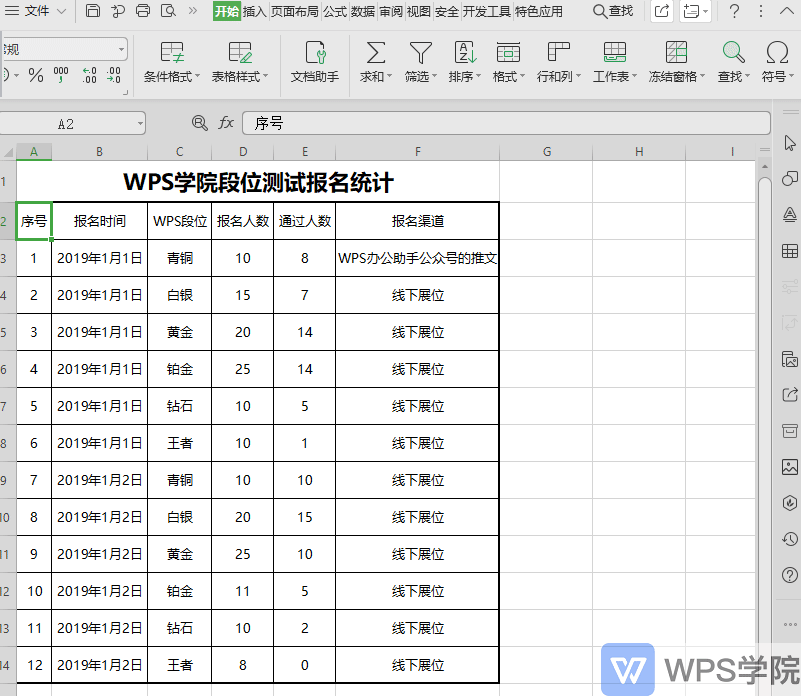
Task: Apply thousands separator format
Action: point(61,75)
